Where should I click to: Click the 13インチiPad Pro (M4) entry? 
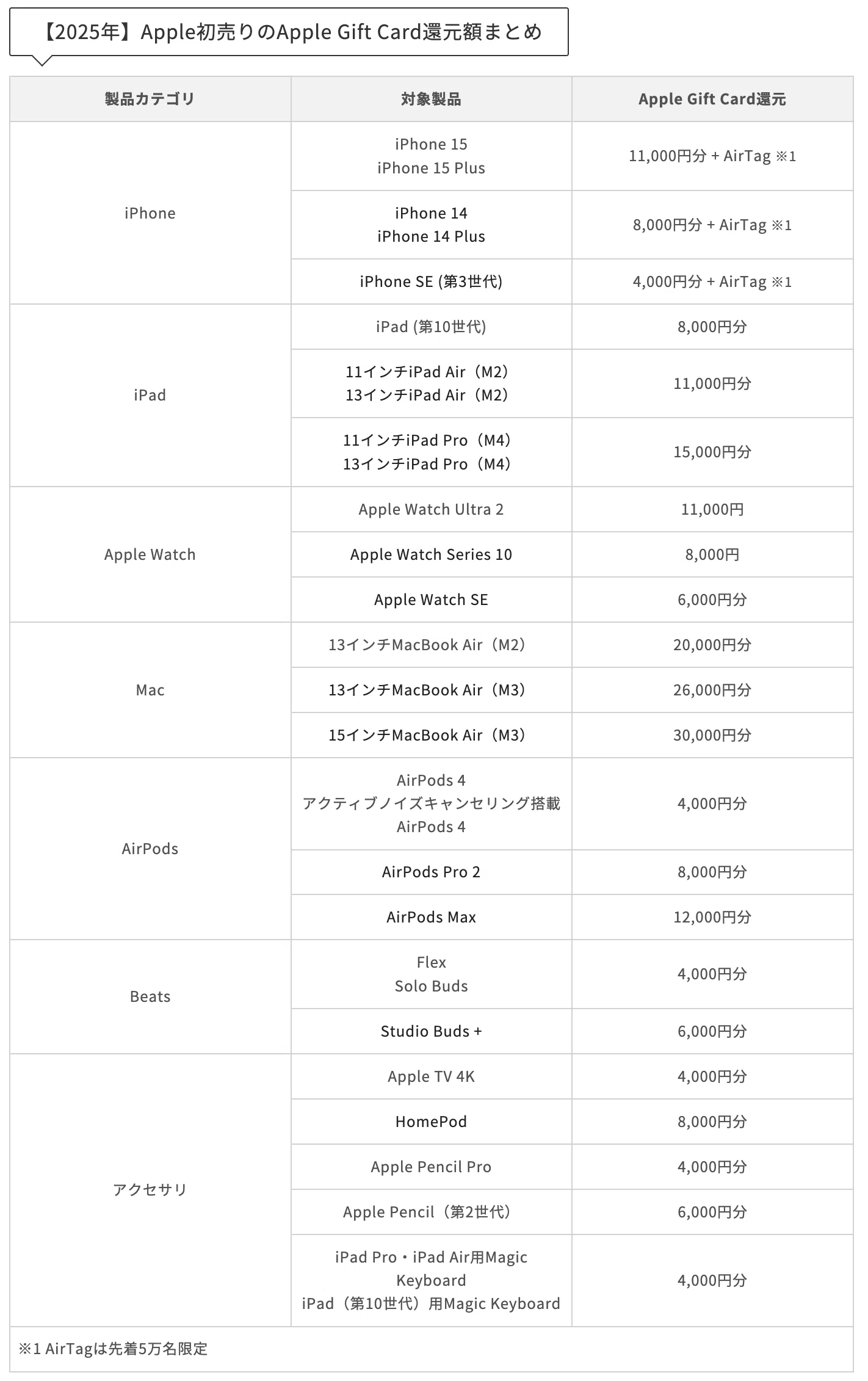pyautogui.click(x=427, y=464)
